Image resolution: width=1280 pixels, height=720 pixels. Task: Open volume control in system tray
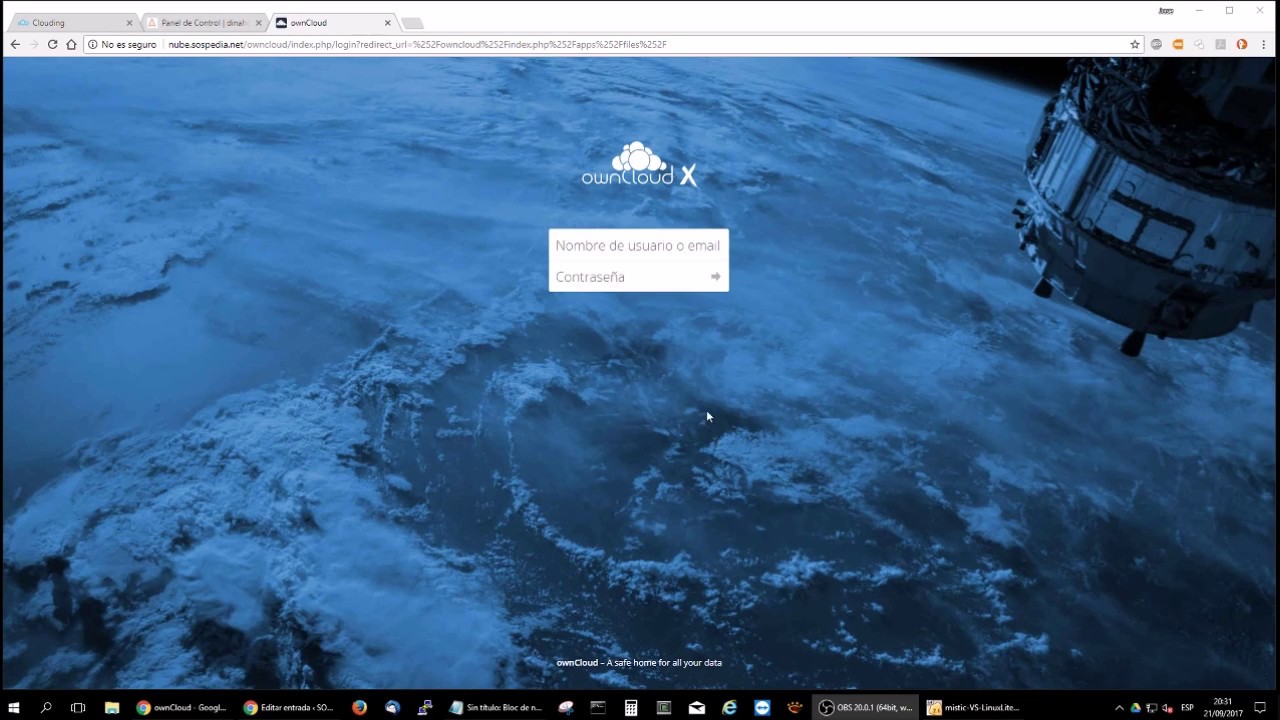click(x=1167, y=708)
